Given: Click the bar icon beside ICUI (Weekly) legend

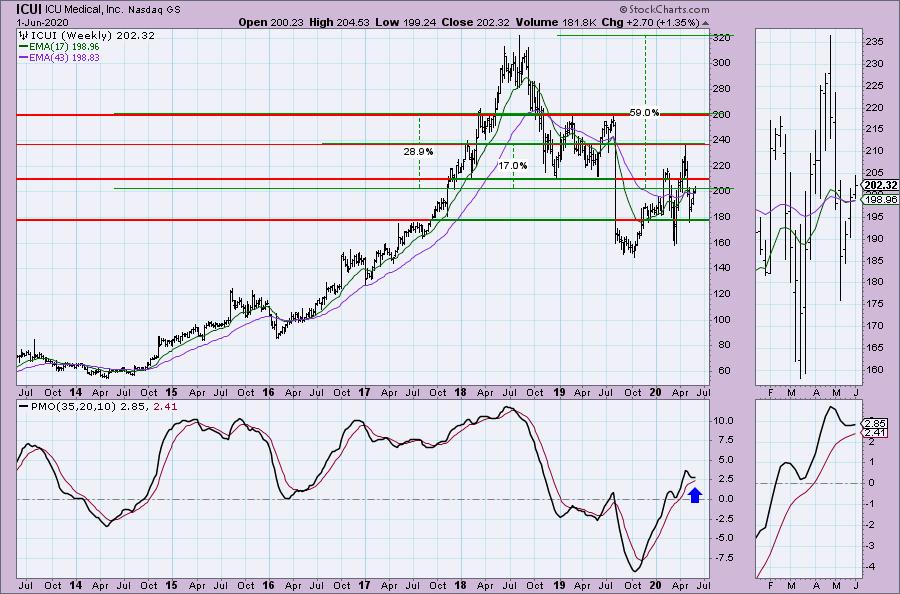Looking at the screenshot, I should 24,36.
